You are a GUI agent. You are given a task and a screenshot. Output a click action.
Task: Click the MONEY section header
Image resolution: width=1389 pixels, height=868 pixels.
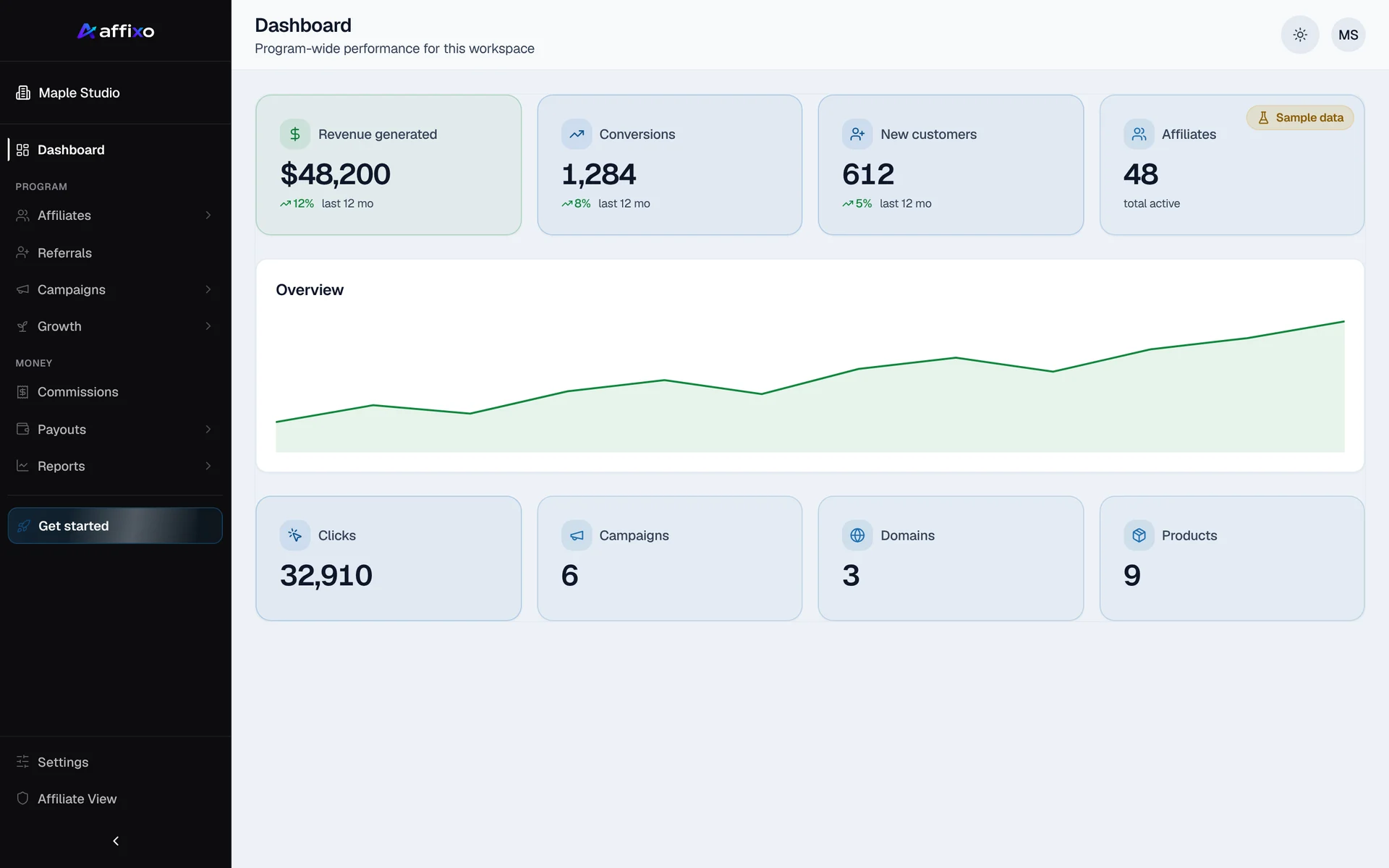point(34,363)
